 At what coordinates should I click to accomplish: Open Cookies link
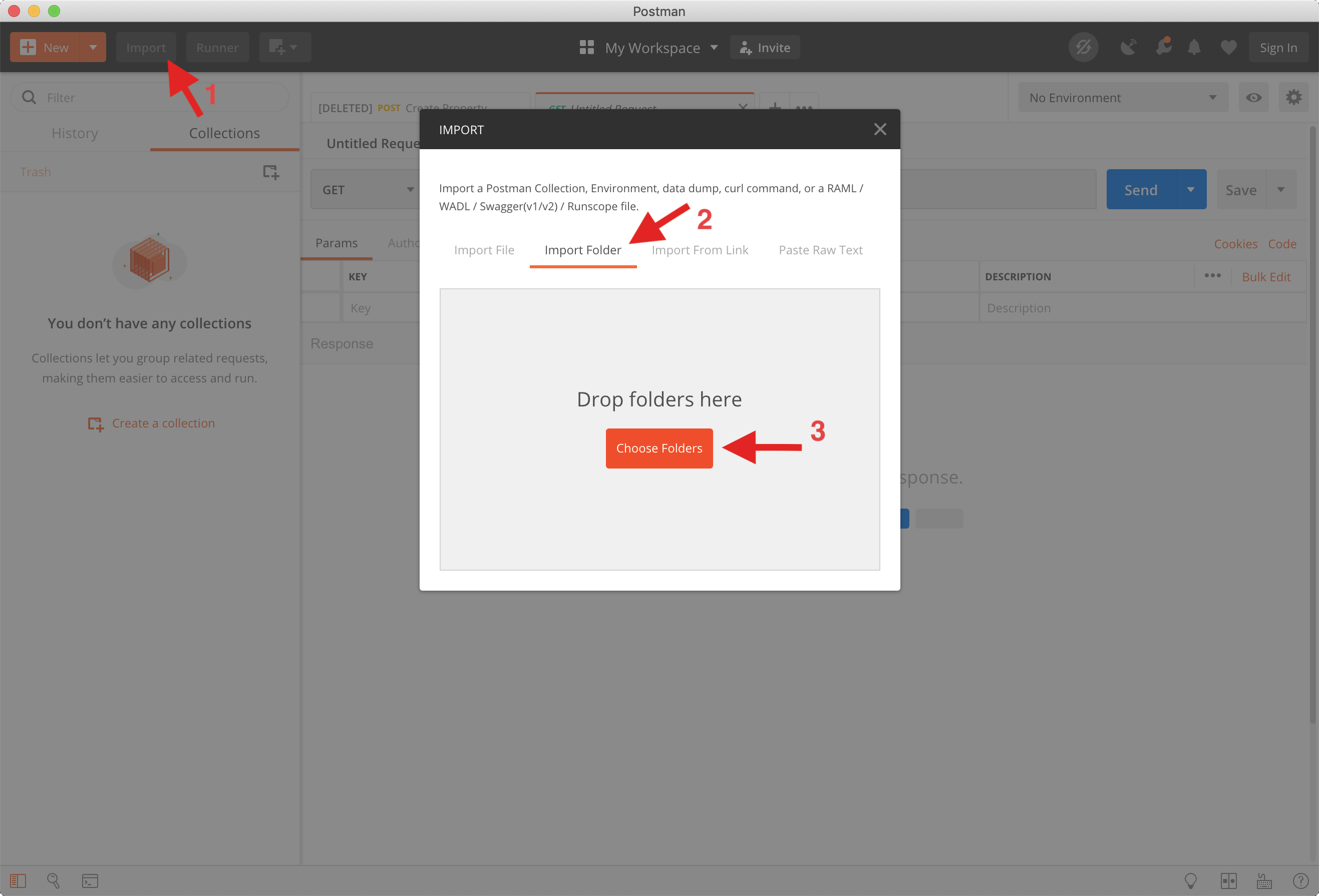(x=1235, y=243)
